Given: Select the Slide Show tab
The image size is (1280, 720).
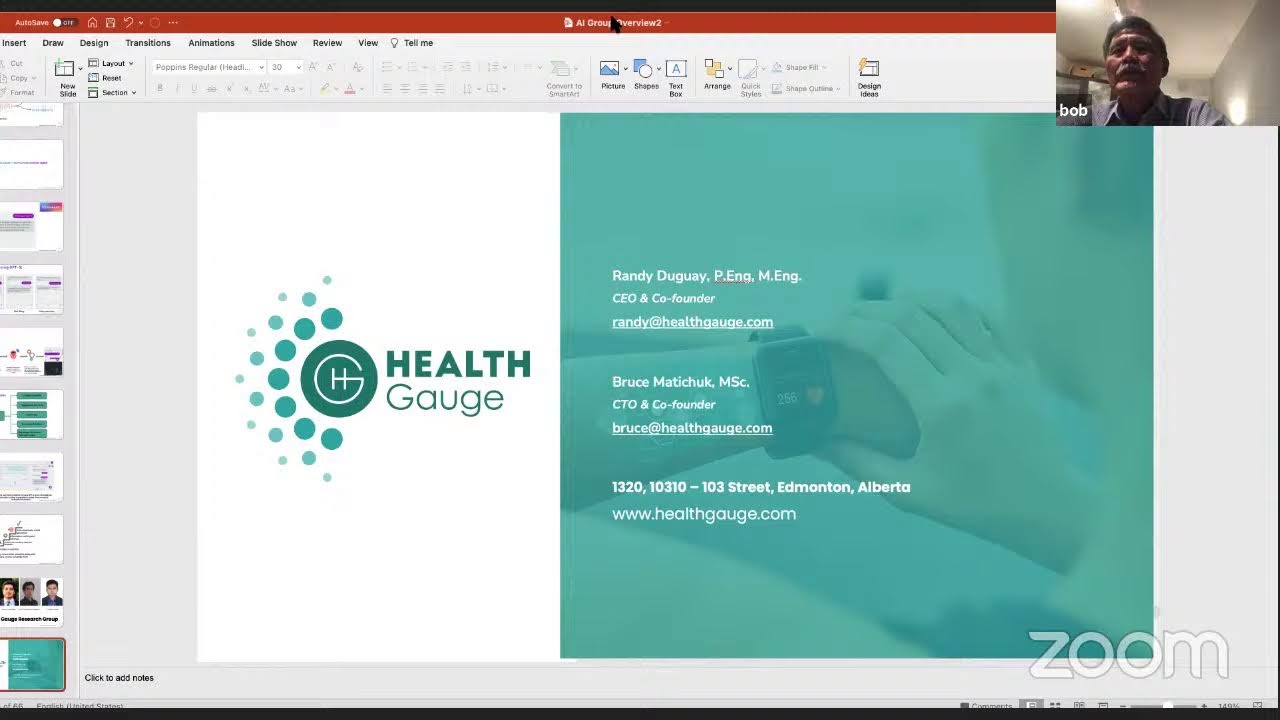Looking at the screenshot, I should click(x=274, y=43).
